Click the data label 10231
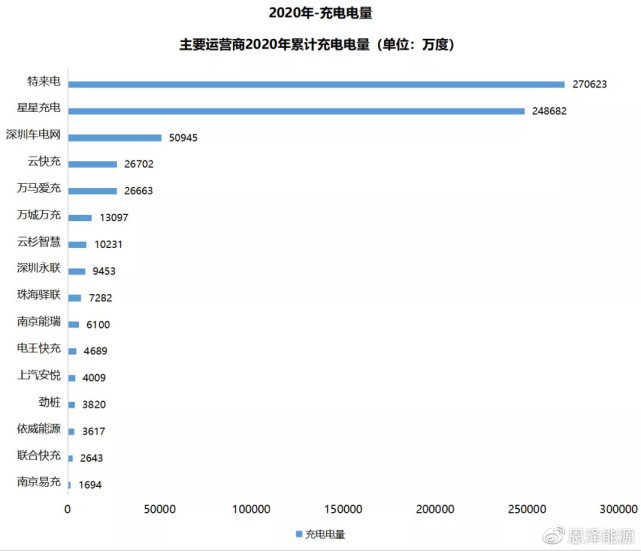This screenshot has width=641, height=551. [x=108, y=244]
